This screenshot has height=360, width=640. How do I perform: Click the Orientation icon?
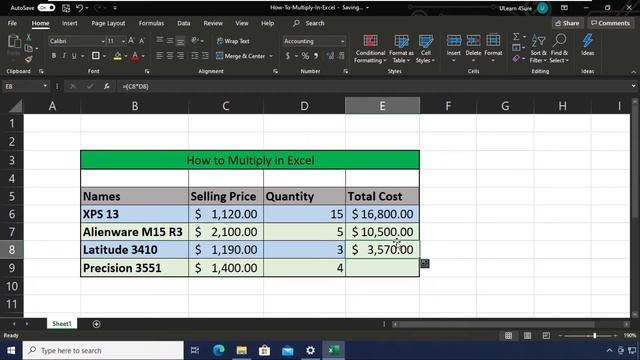coord(196,41)
